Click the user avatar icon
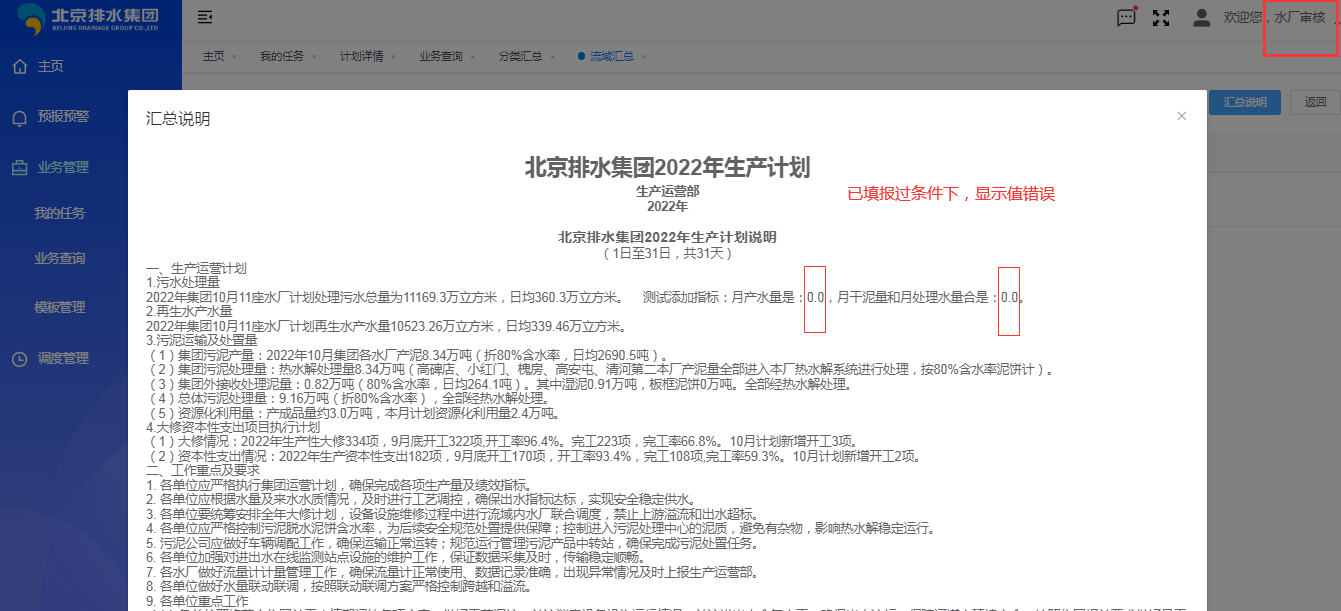 tap(1201, 17)
